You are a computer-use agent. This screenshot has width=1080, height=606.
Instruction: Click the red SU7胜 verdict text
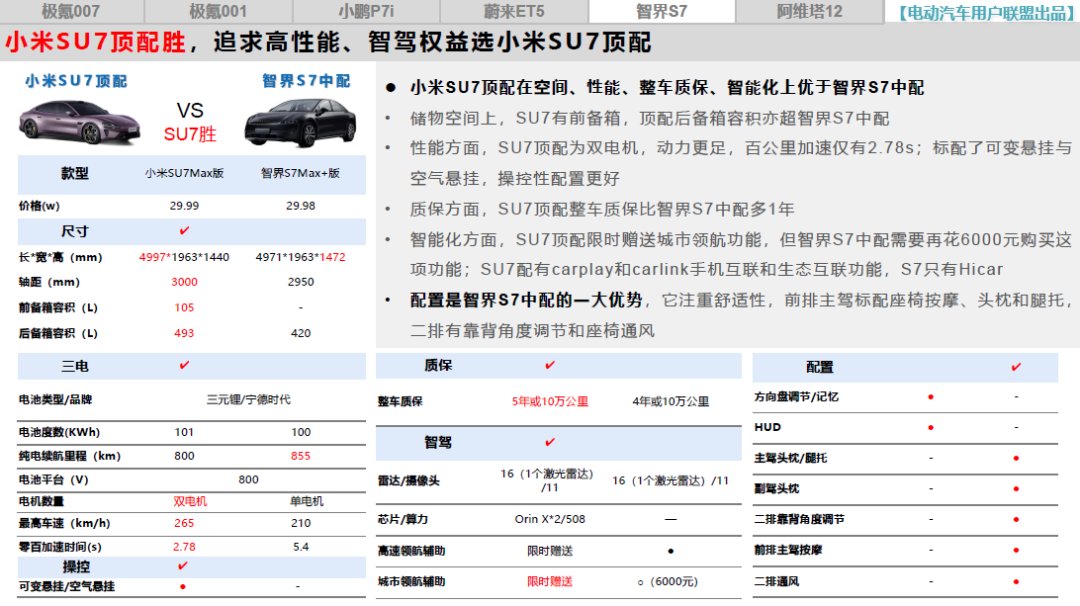(x=190, y=134)
